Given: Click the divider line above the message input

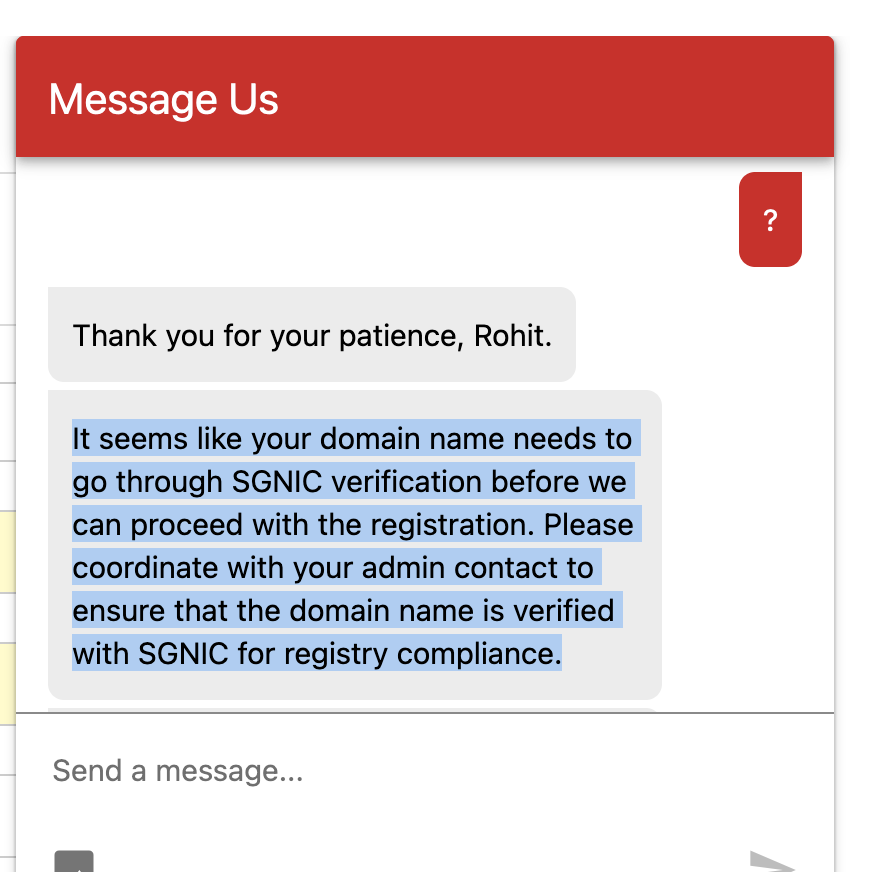Looking at the screenshot, I should pos(425,713).
